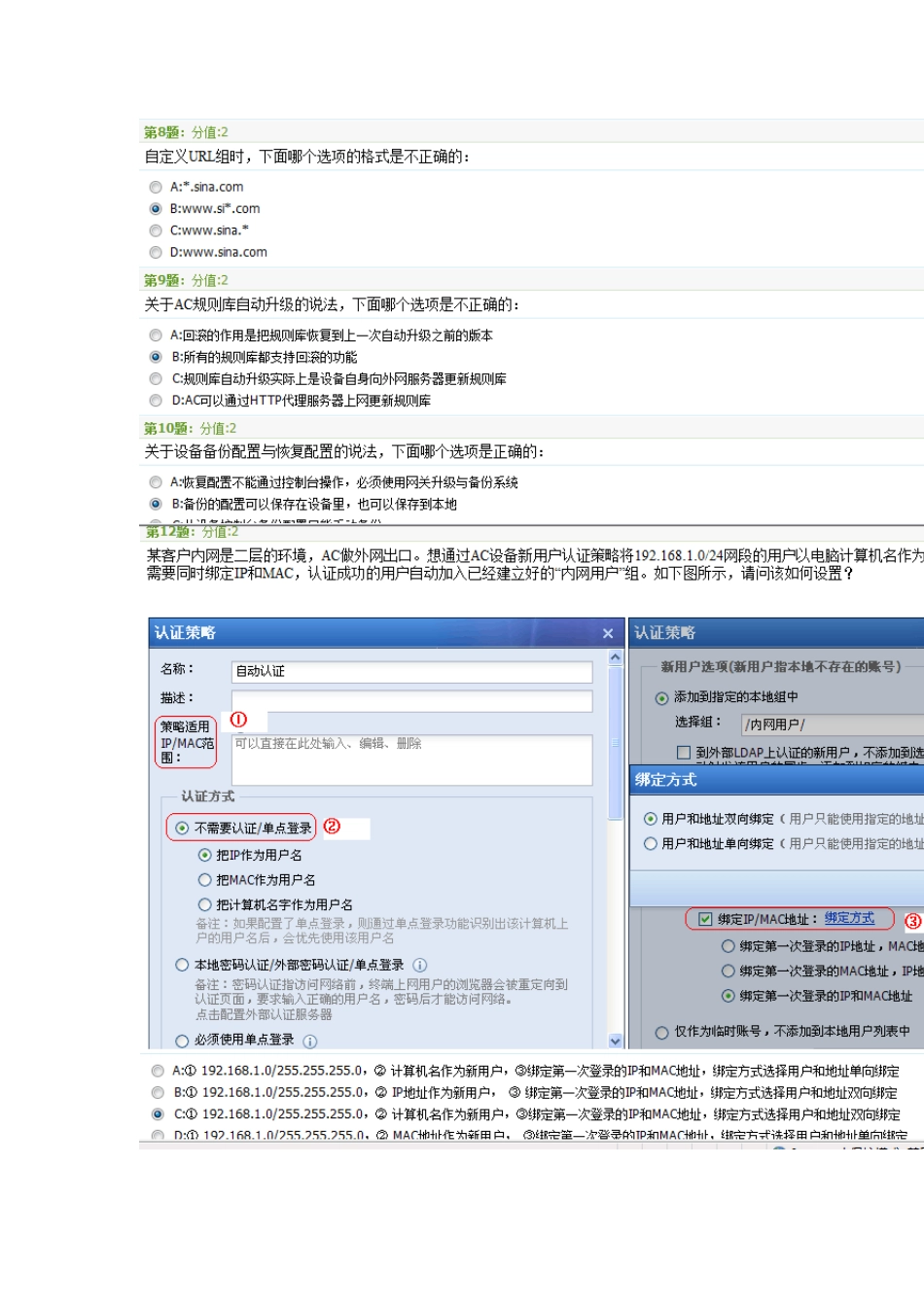The height and width of the screenshot is (1307, 924).
Task: Choose 用户和地址单向绑定 radio button
Action: tap(651, 844)
